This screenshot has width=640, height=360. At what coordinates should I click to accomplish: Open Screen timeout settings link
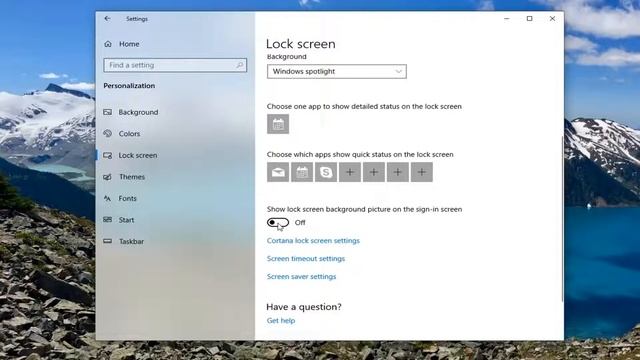point(306,258)
